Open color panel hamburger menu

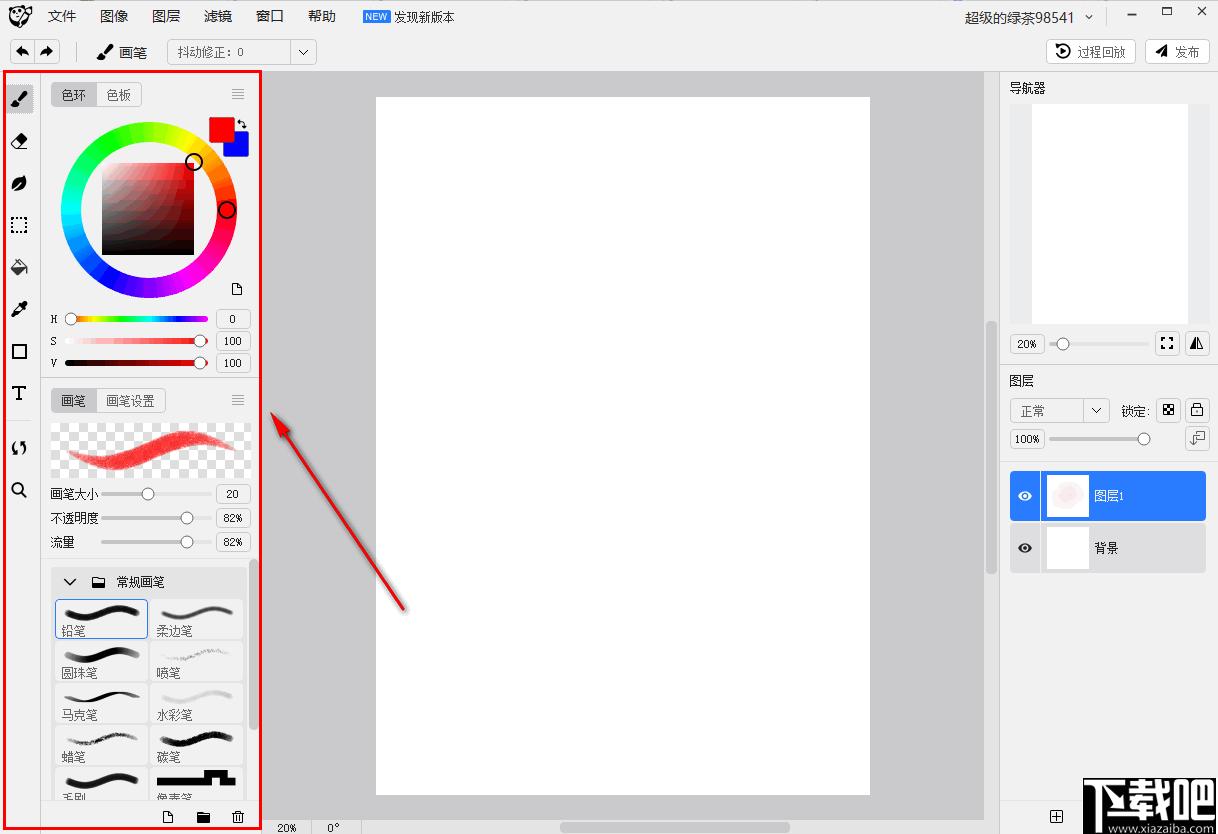[x=238, y=94]
